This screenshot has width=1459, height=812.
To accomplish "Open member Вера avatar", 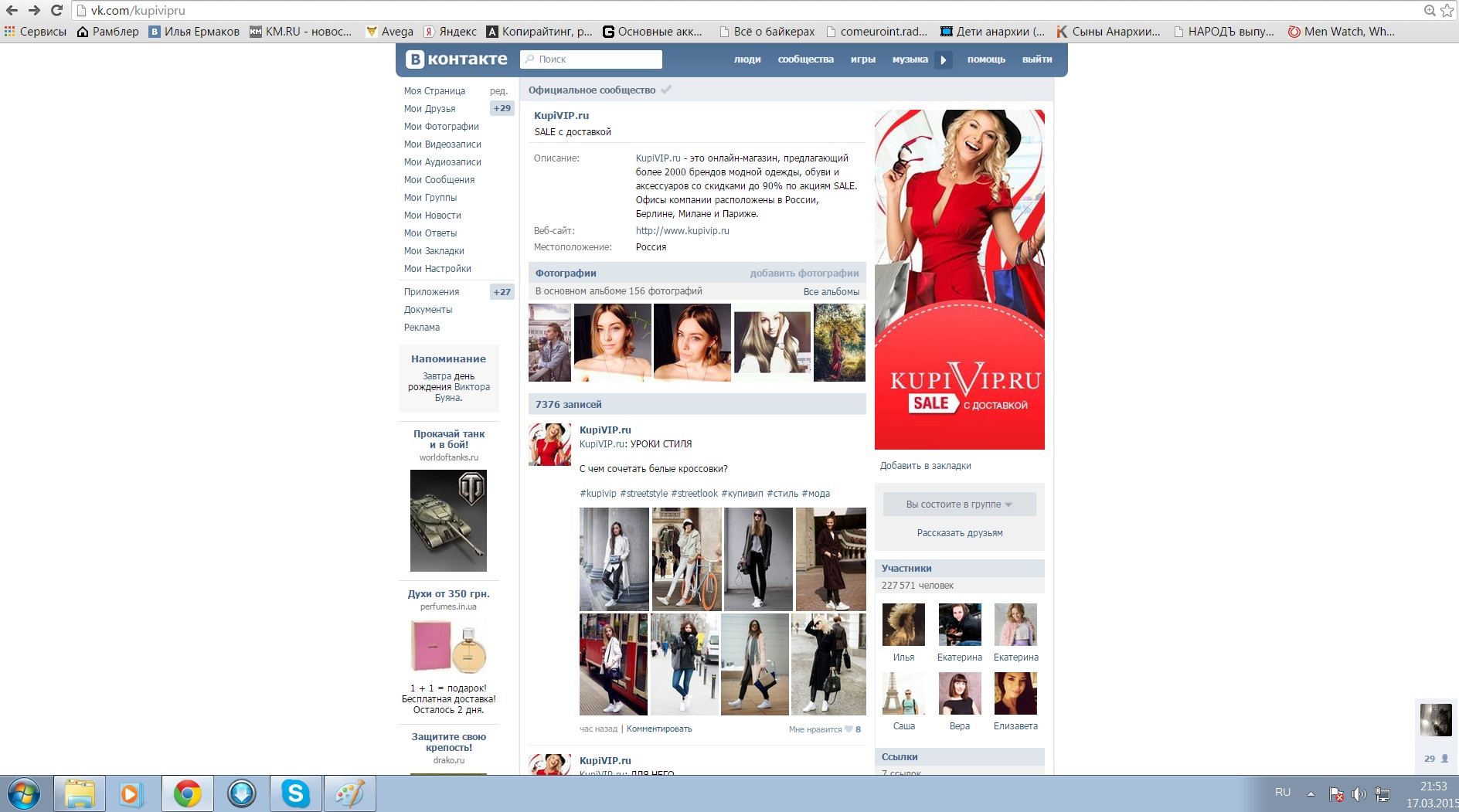I will (960, 693).
